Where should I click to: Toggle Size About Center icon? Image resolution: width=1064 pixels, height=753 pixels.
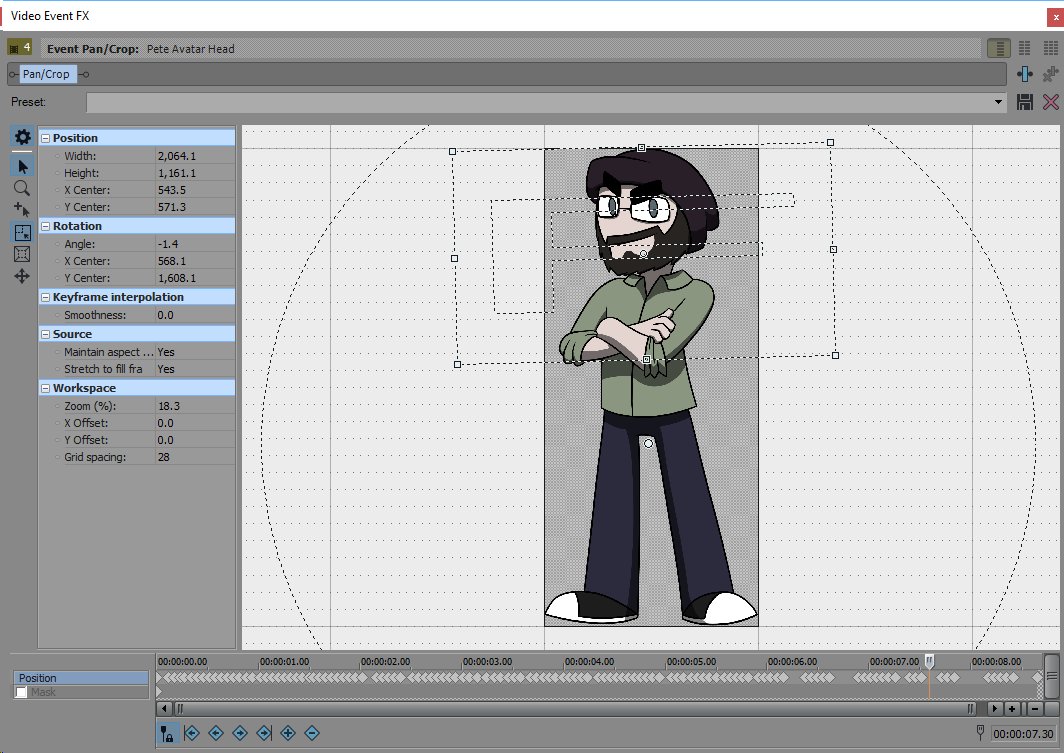pyautogui.click(x=22, y=254)
